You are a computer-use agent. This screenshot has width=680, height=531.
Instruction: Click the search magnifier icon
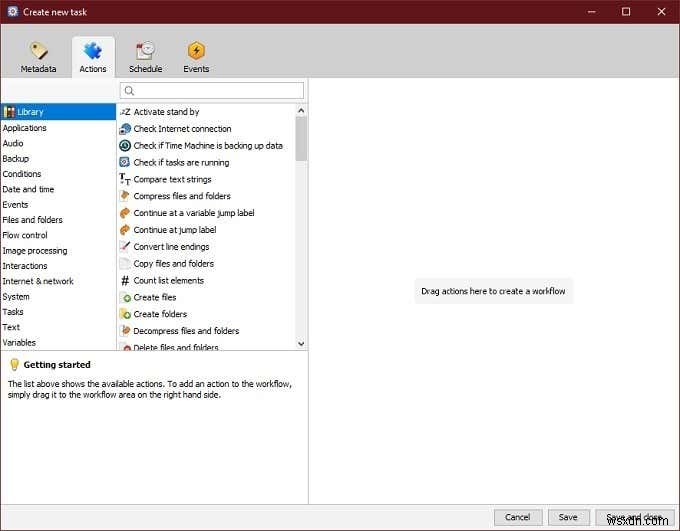[129, 91]
